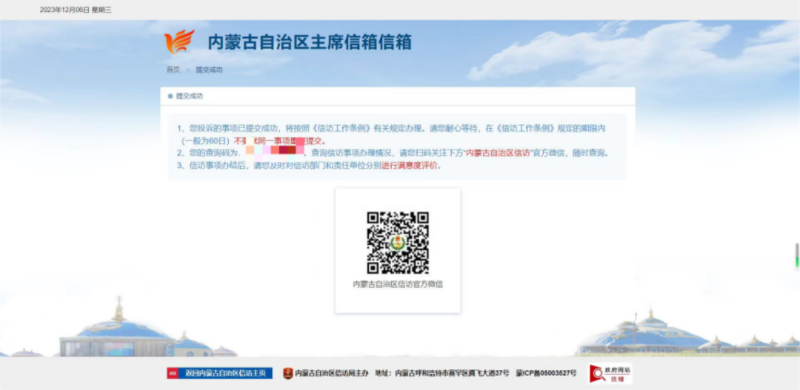
Task: Click the 内蒙古自治区主席信箱信箱 site title
Action: click(309, 42)
